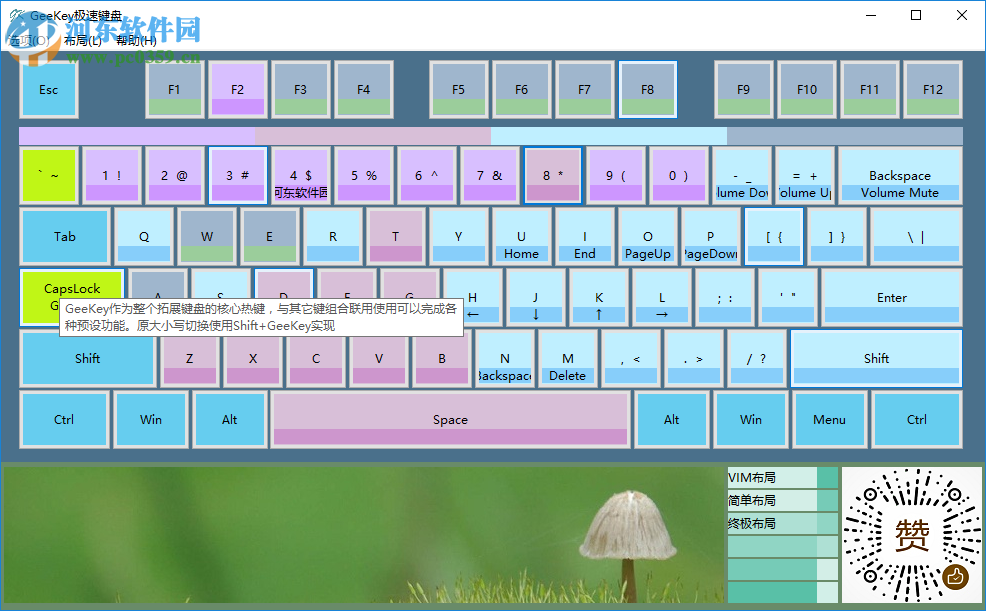Screen dimensions: 986x611
Task: Select the T key
Action: [396, 236]
